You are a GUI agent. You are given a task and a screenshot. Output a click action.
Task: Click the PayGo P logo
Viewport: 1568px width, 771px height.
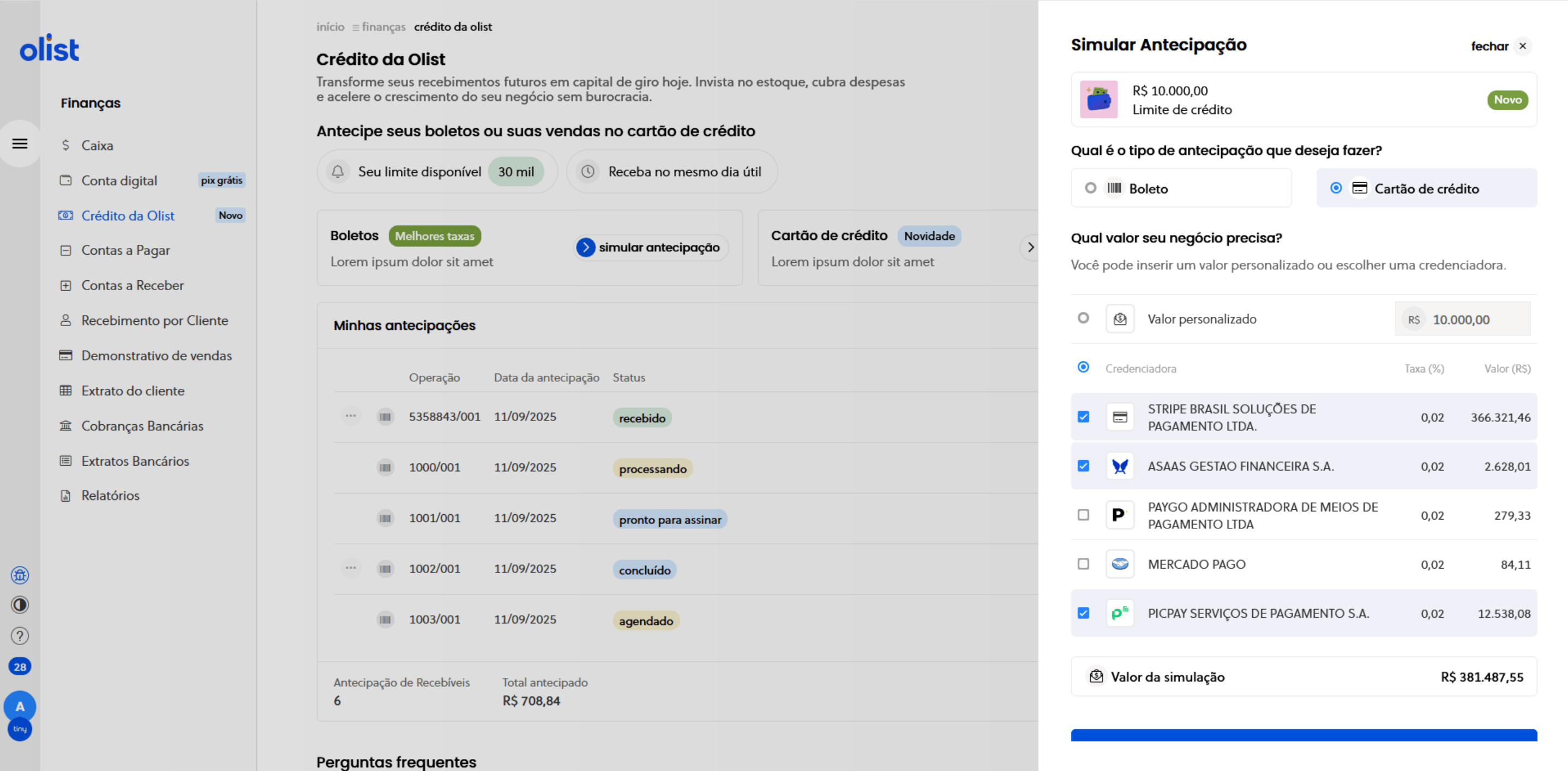(x=1120, y=515)
